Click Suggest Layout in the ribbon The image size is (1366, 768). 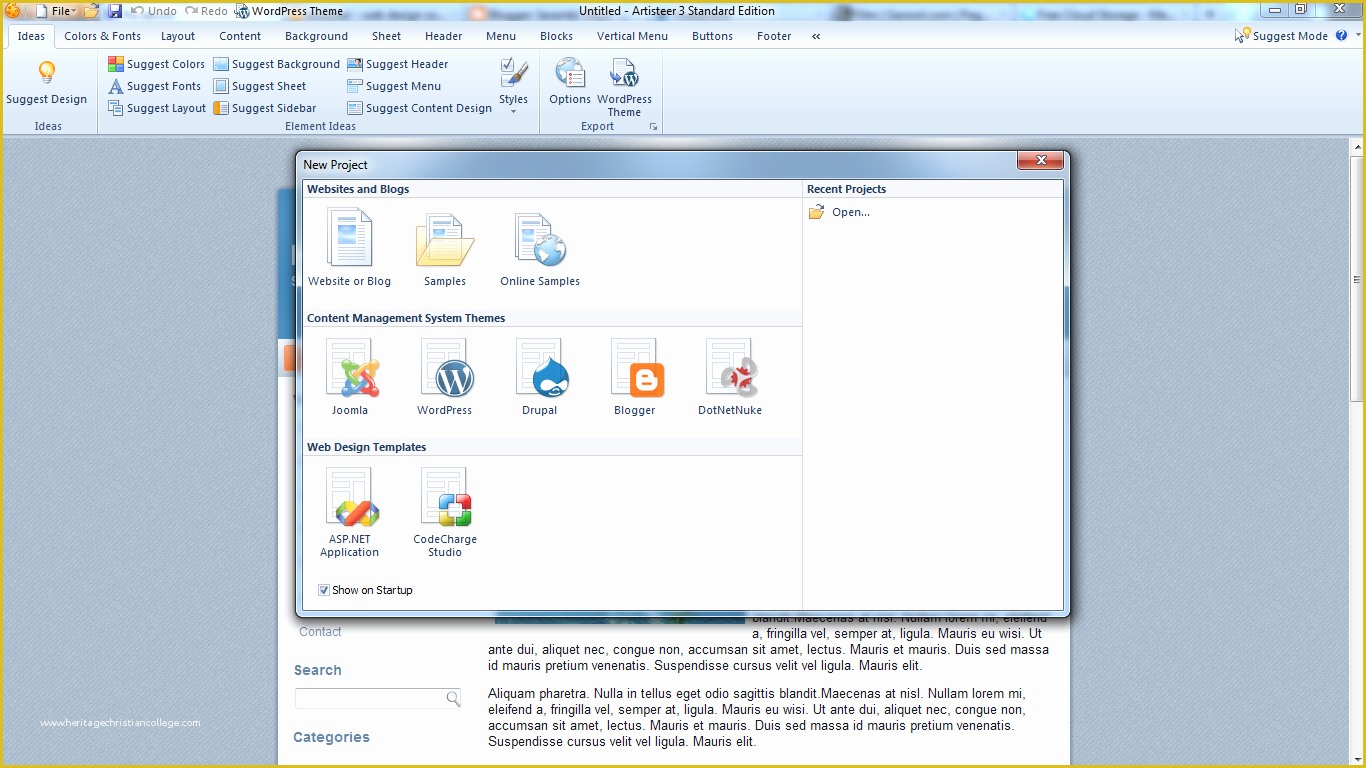pos(157,108)
